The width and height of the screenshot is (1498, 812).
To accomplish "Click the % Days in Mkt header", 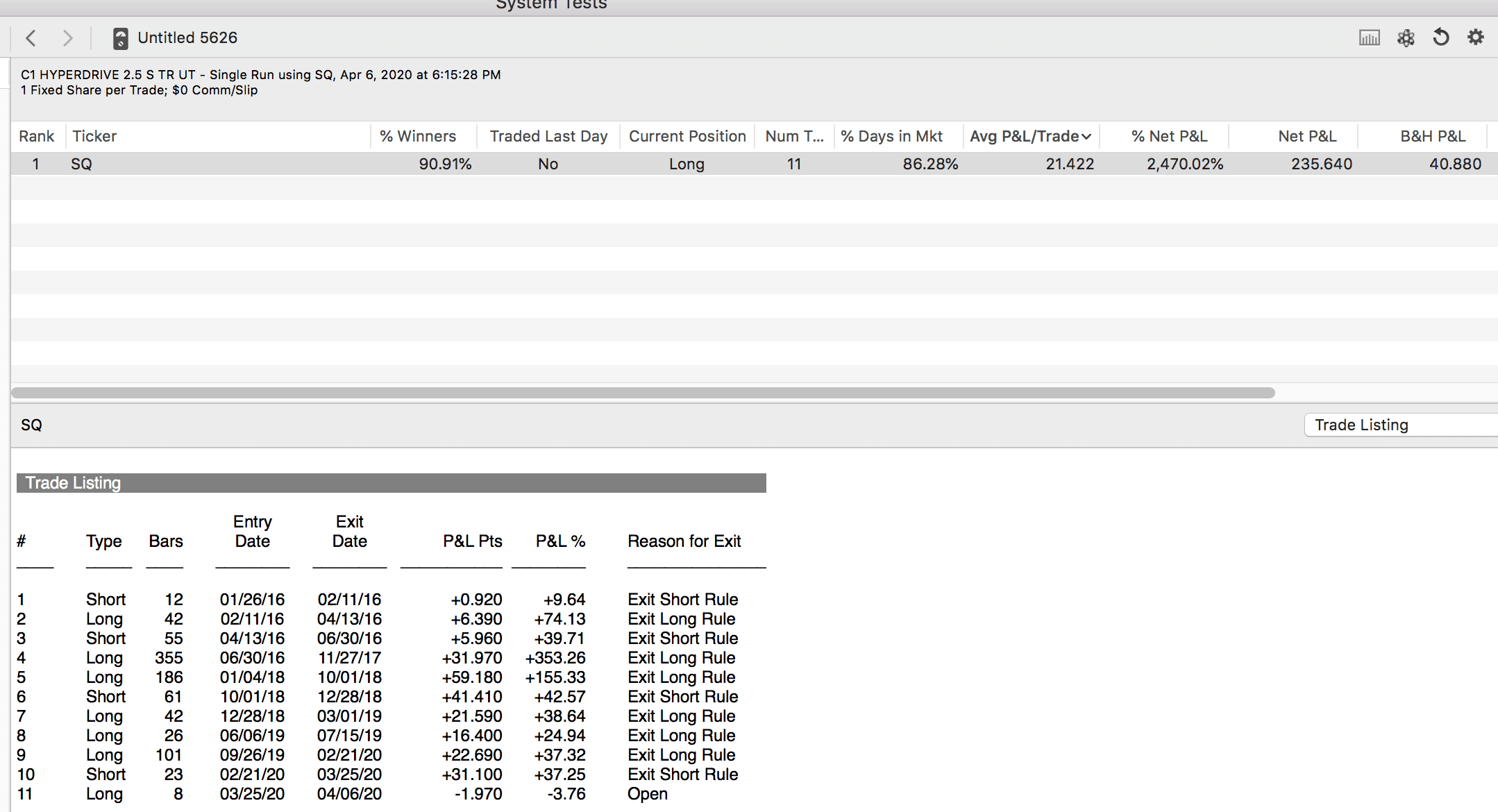I will coord(891,136).
